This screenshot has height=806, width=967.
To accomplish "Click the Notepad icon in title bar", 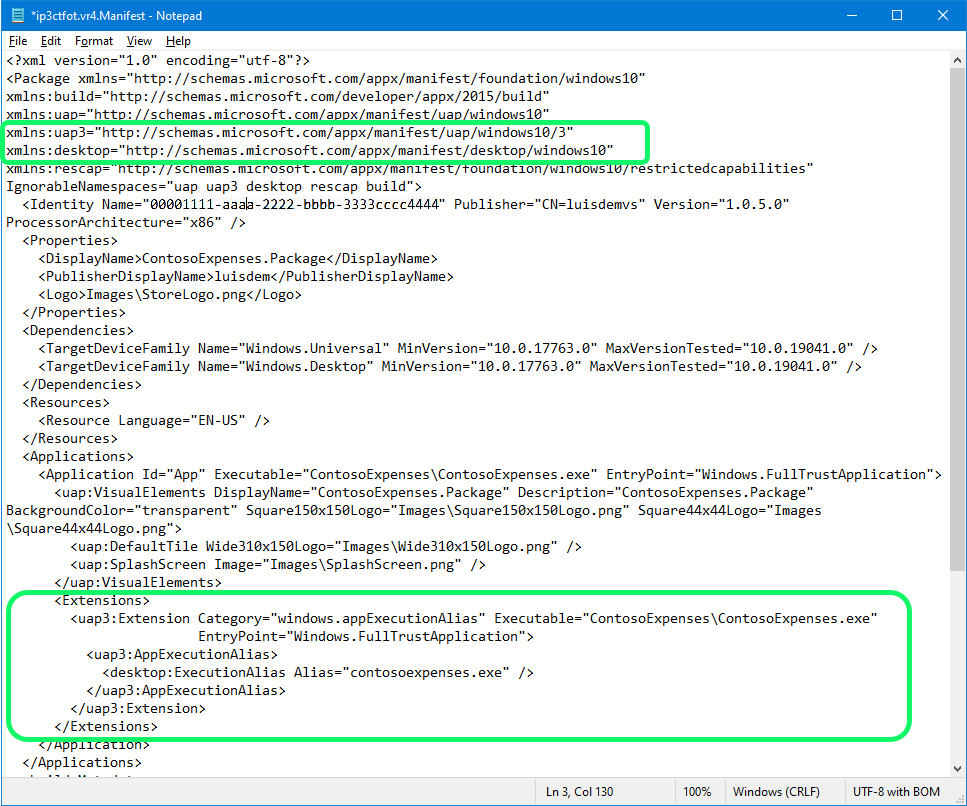I will (x=17, y=15).
